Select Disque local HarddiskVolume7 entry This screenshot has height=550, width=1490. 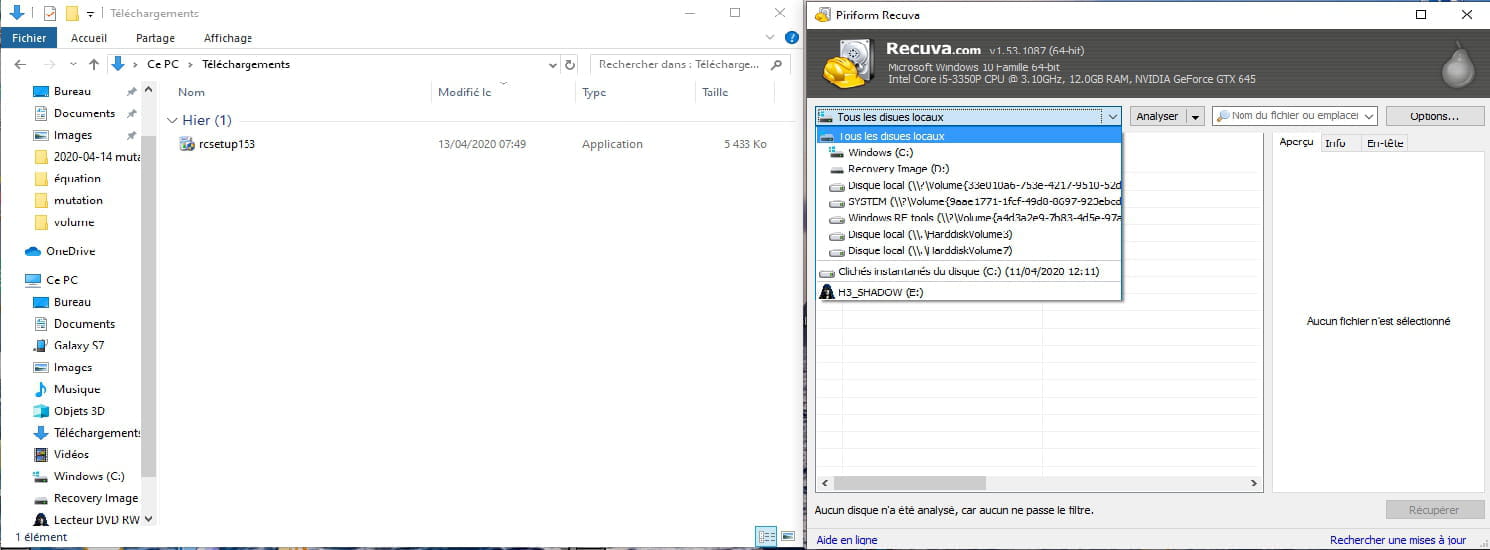click(969, 251)
